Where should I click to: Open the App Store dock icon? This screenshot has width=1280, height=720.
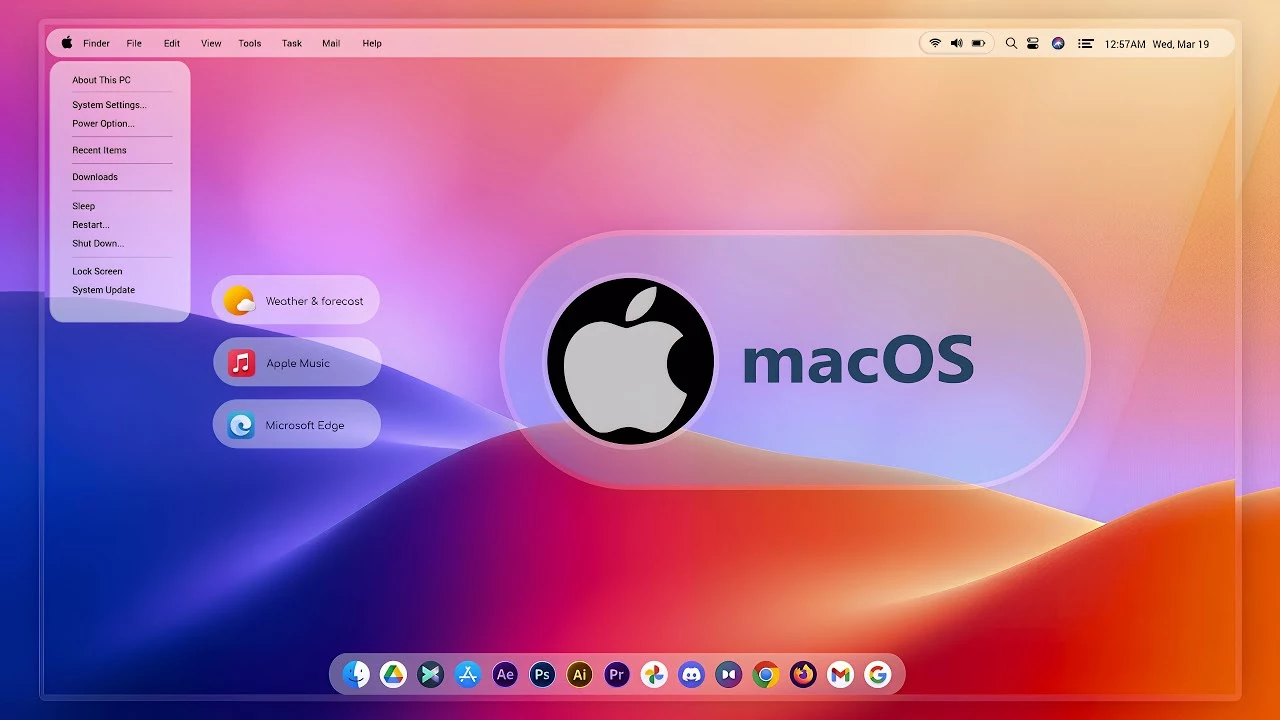pos(468,675)
